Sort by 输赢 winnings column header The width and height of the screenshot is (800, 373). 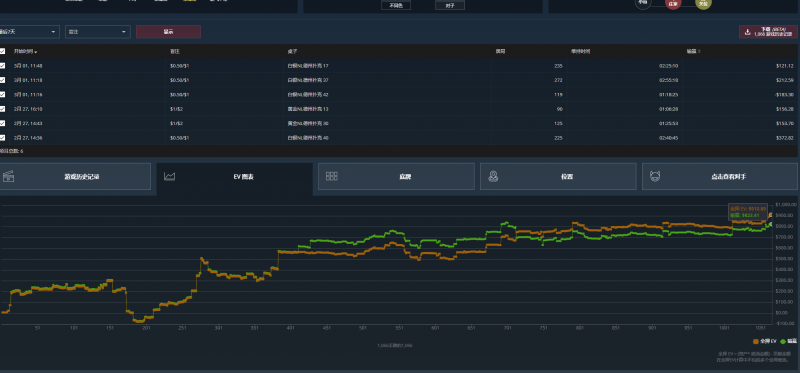692,52
